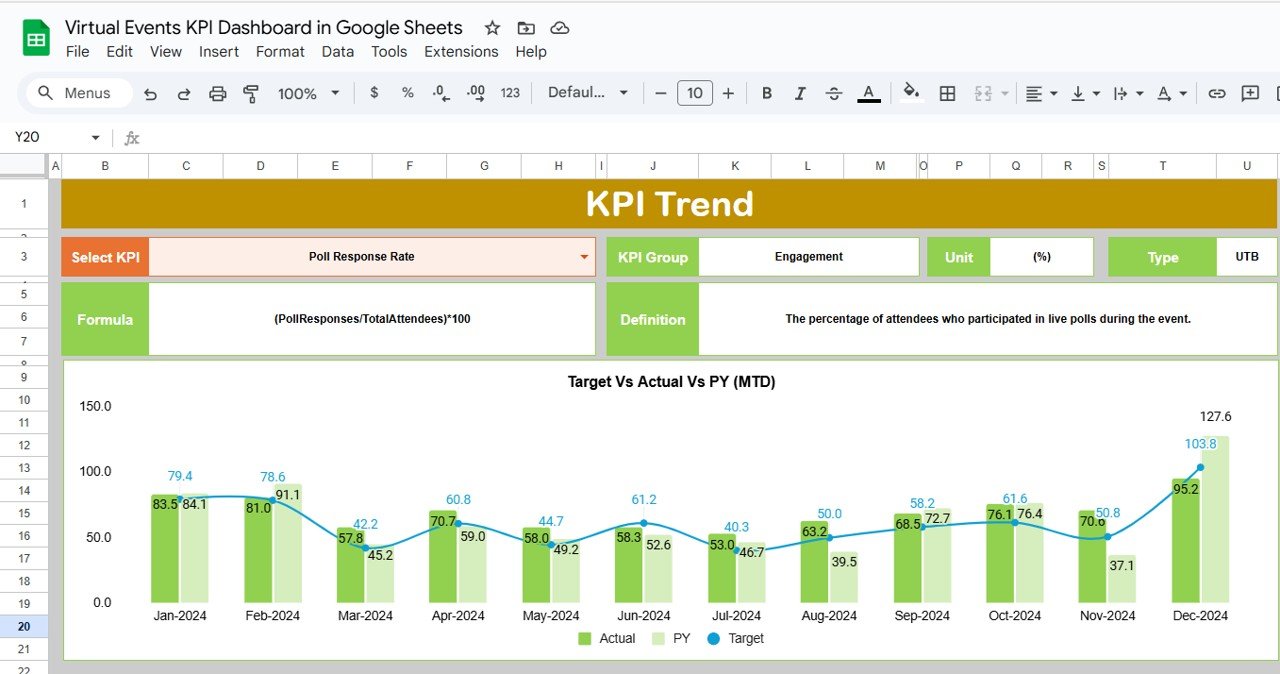
Task: Click the KPI definition text
Action: click(988, 319)
